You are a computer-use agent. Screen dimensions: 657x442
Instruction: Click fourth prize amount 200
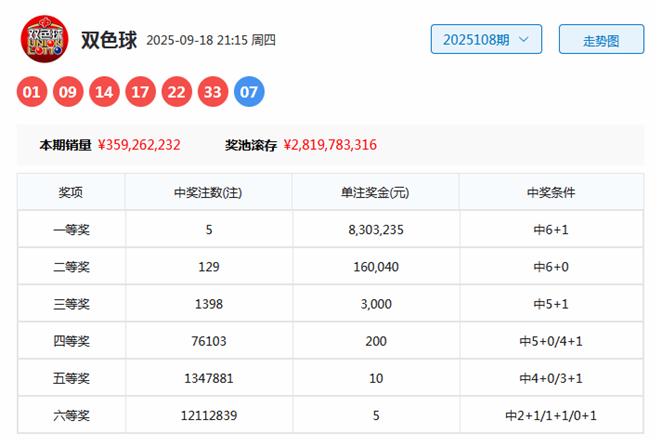[x=376, y=341]
